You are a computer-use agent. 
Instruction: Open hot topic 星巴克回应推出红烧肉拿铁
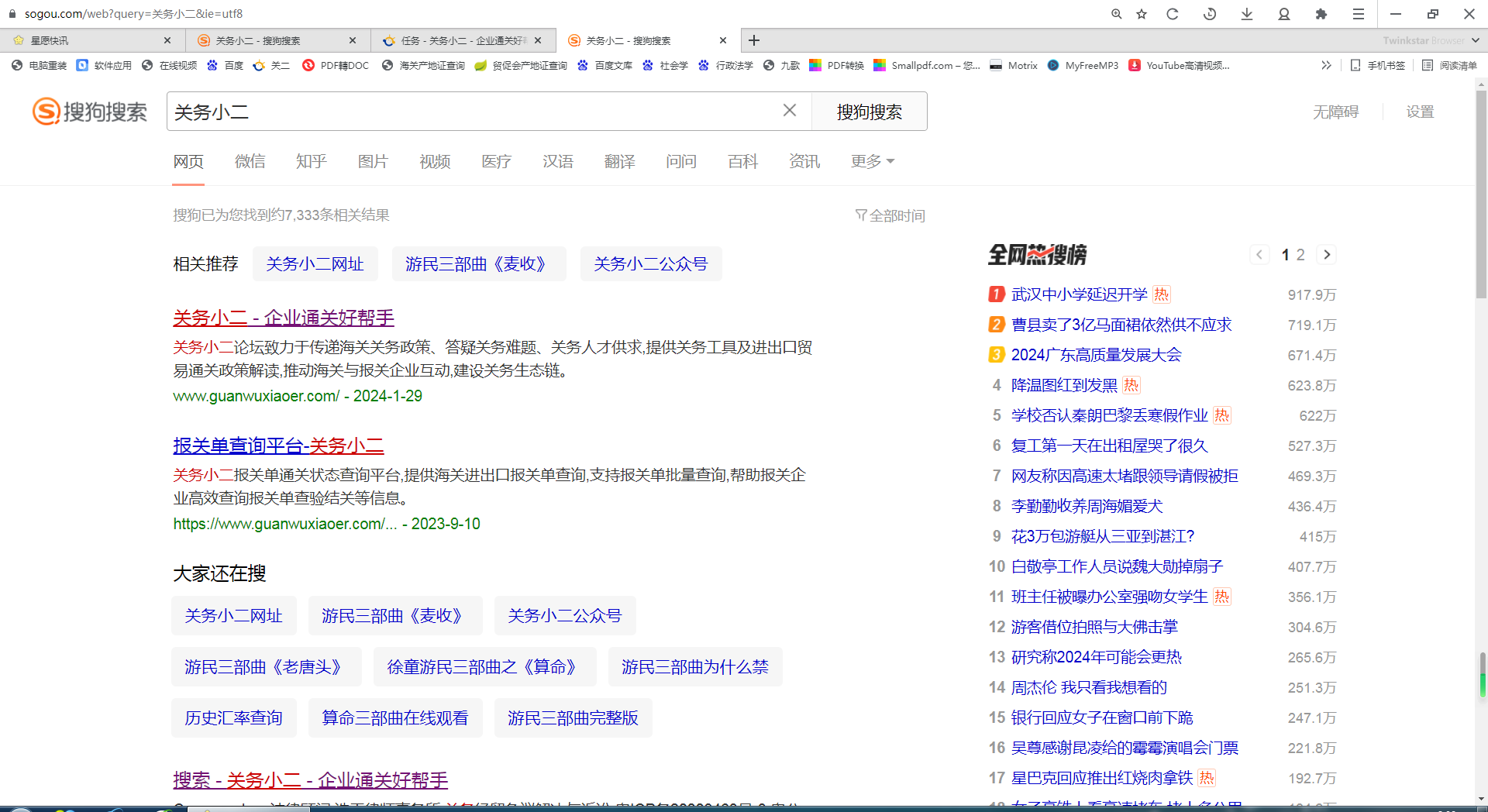(1101, 778)
